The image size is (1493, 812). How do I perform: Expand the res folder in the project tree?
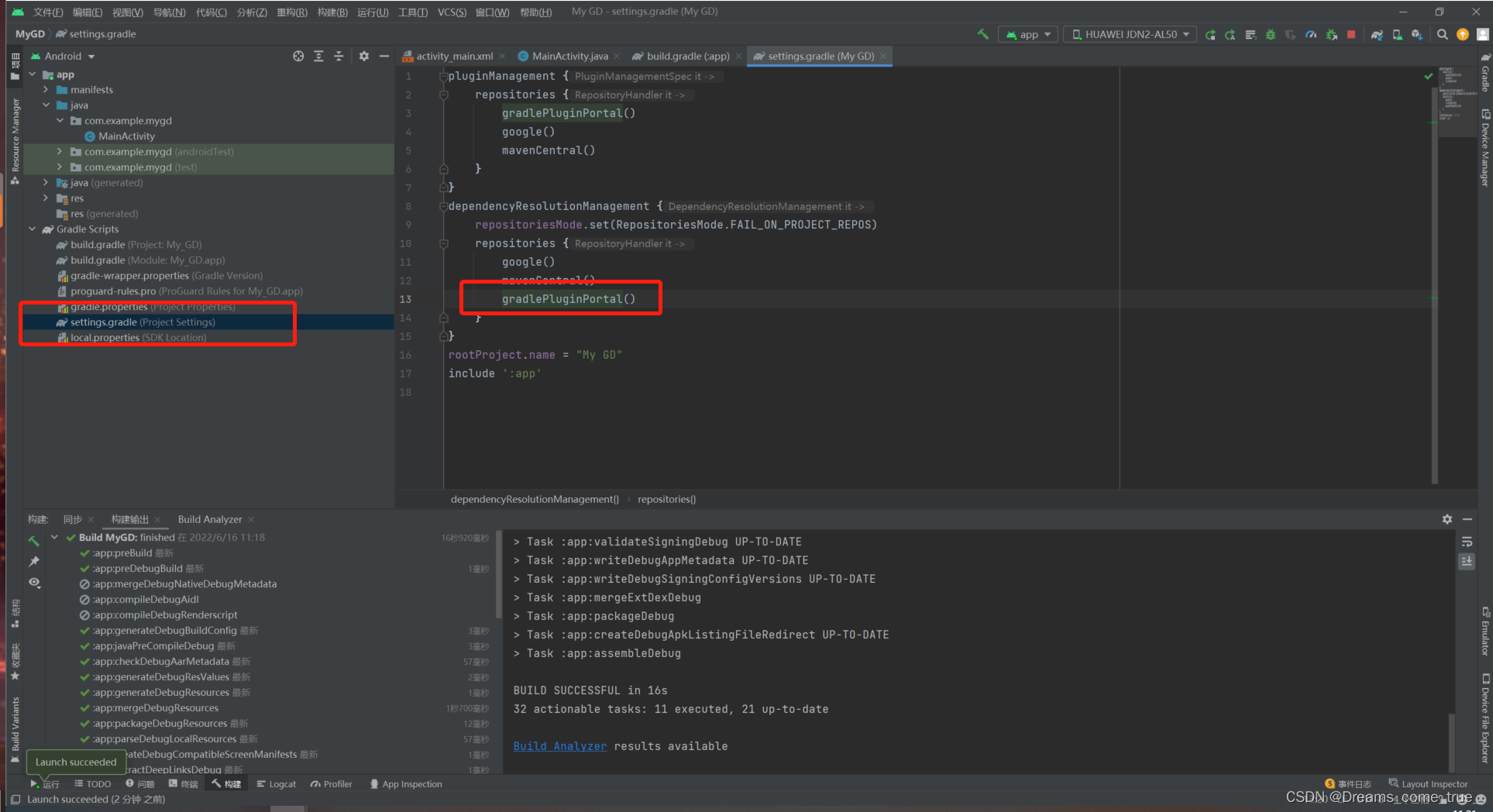(46, 198)
